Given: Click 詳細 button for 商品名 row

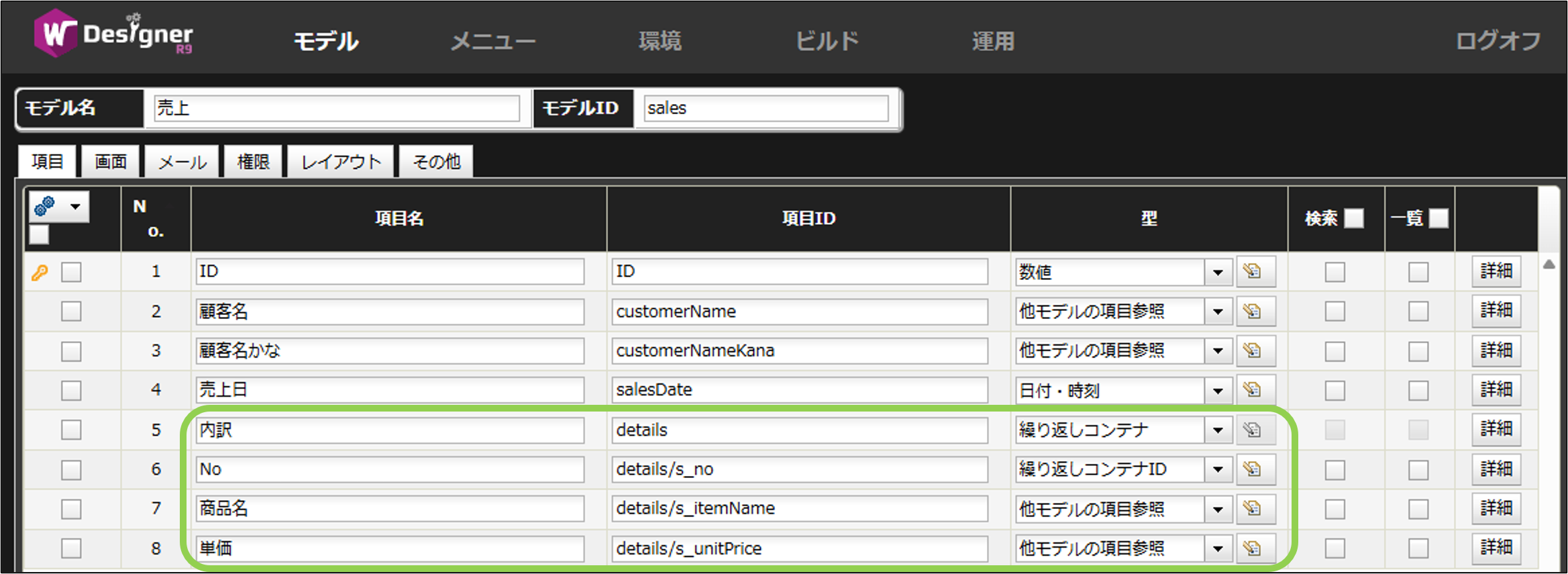Looking at the screenshot, I should (x=1496, y=508).
